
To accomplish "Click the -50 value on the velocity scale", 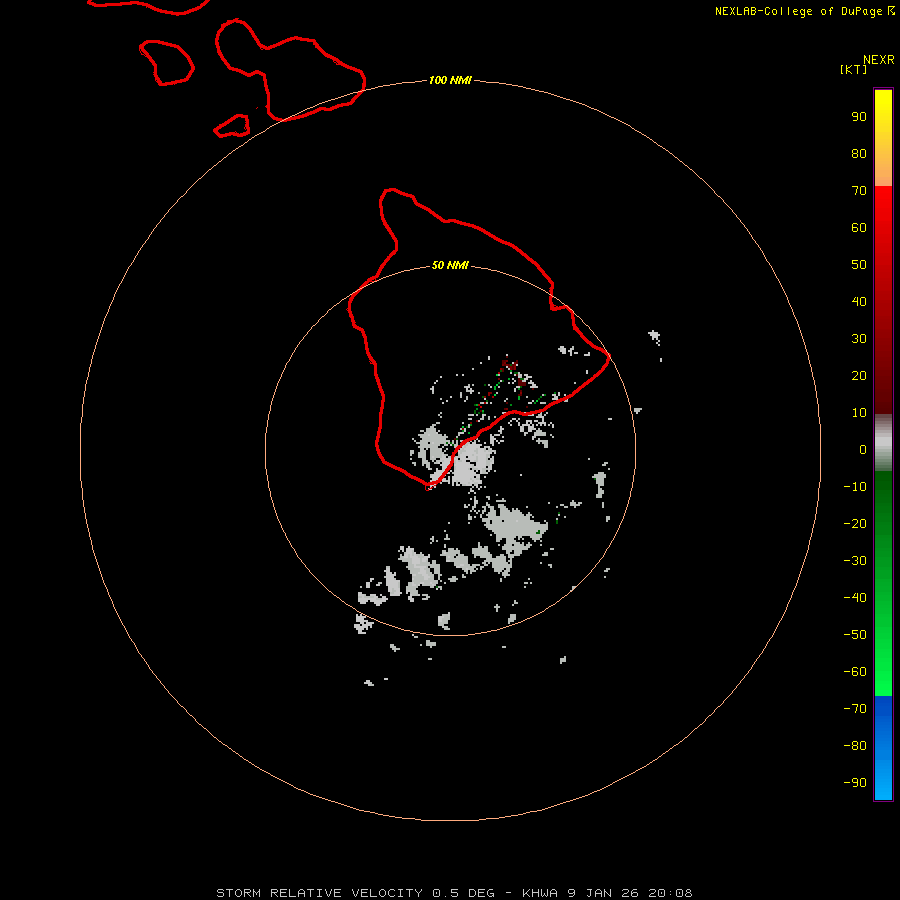I will coord(855,635).
